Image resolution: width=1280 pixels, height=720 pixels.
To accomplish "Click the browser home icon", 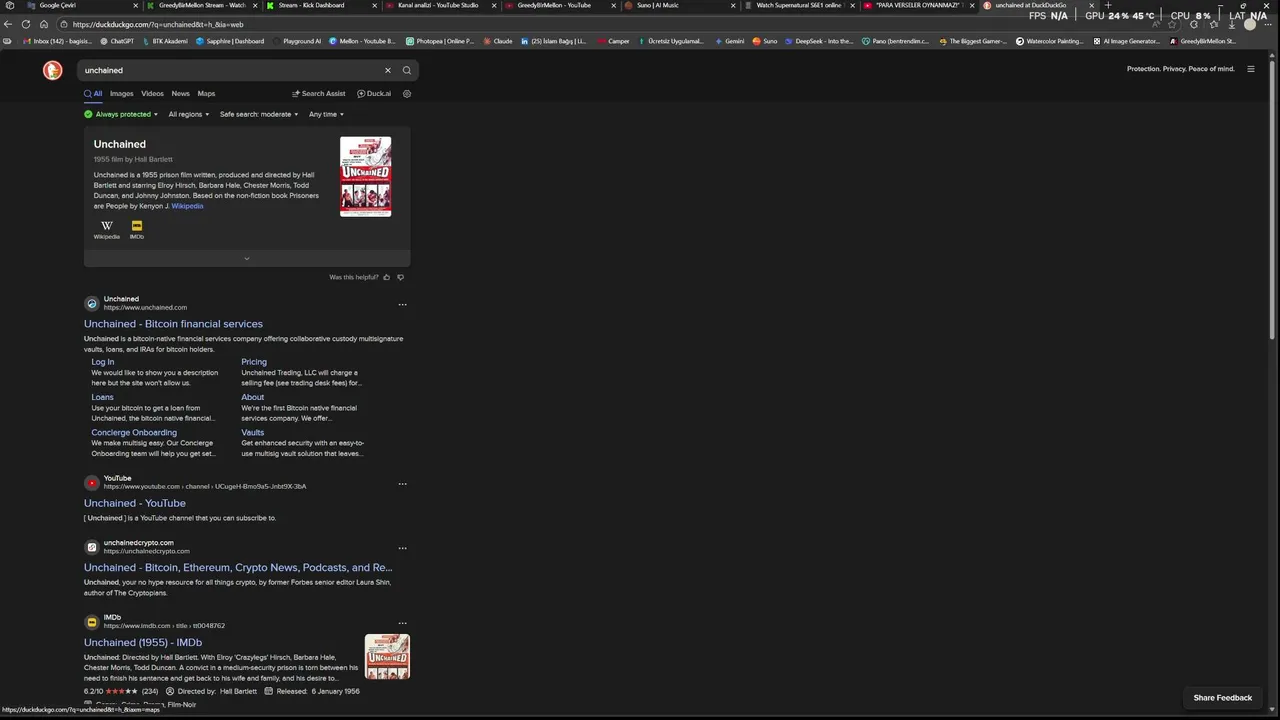I will point(44,24).
